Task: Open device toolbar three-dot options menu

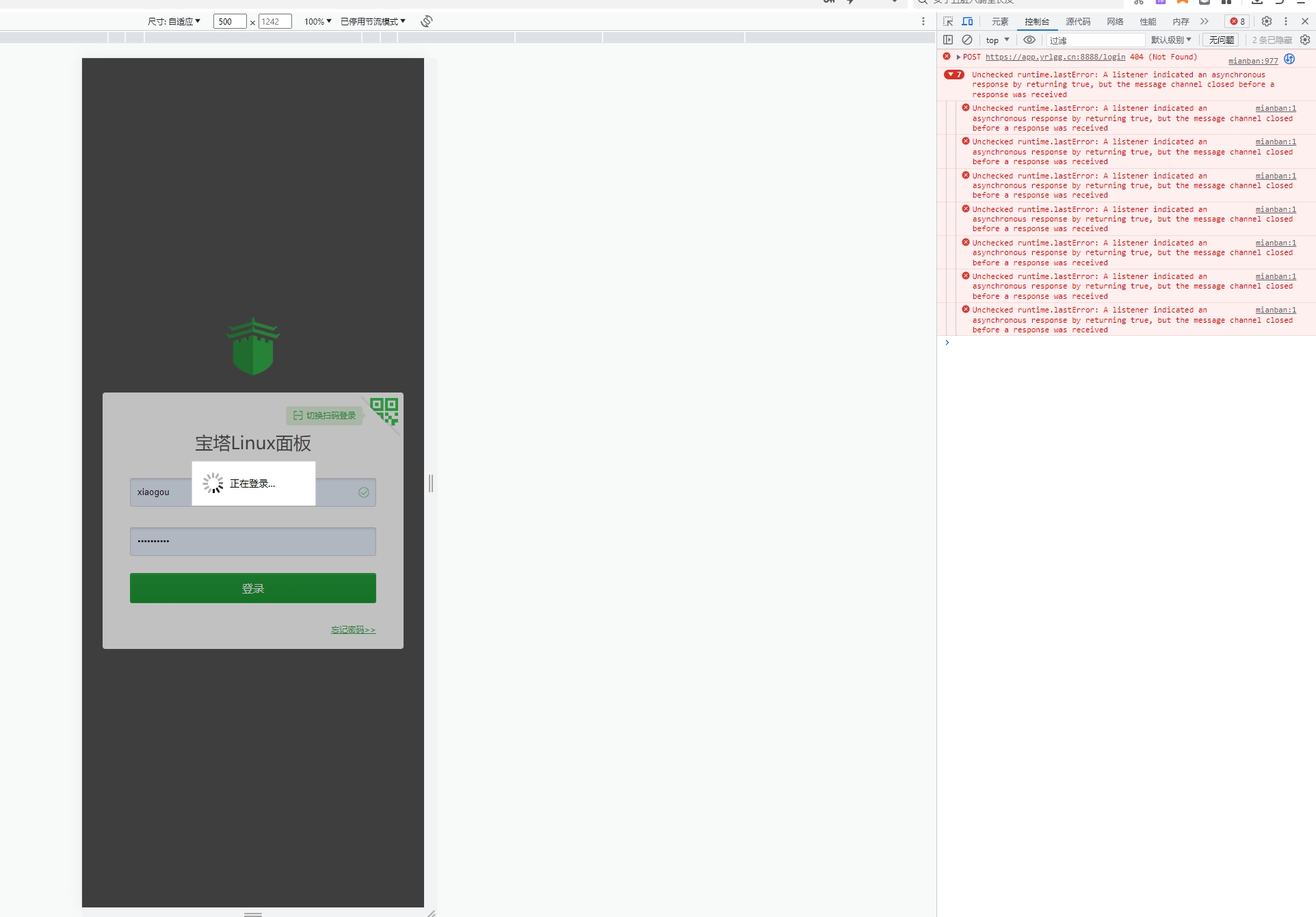Action: (x=923, y=21)
